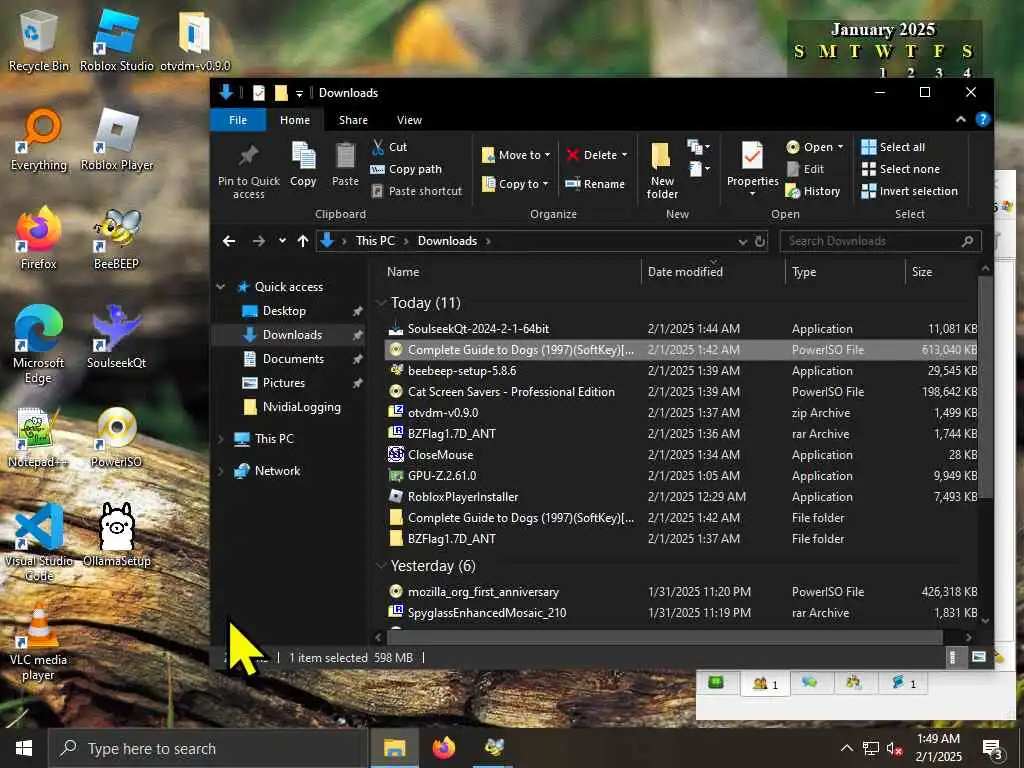1024x768 pixels.
Task: Cut the selected file using the scissors icon
Action: point(389,147)
